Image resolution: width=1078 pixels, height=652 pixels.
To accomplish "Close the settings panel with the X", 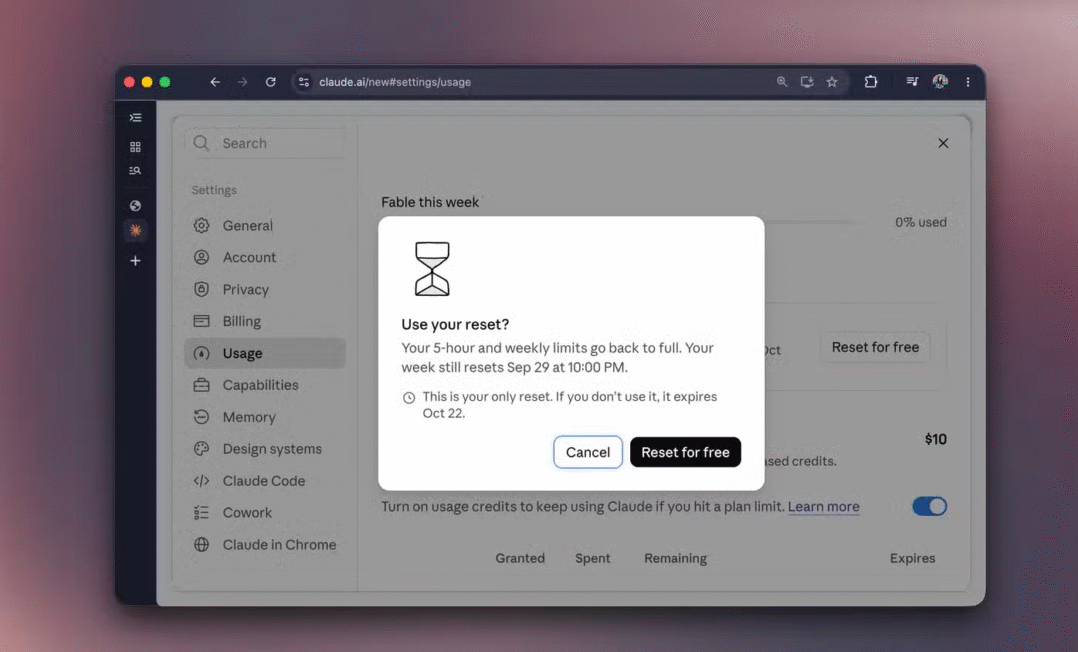I will 943,143.
